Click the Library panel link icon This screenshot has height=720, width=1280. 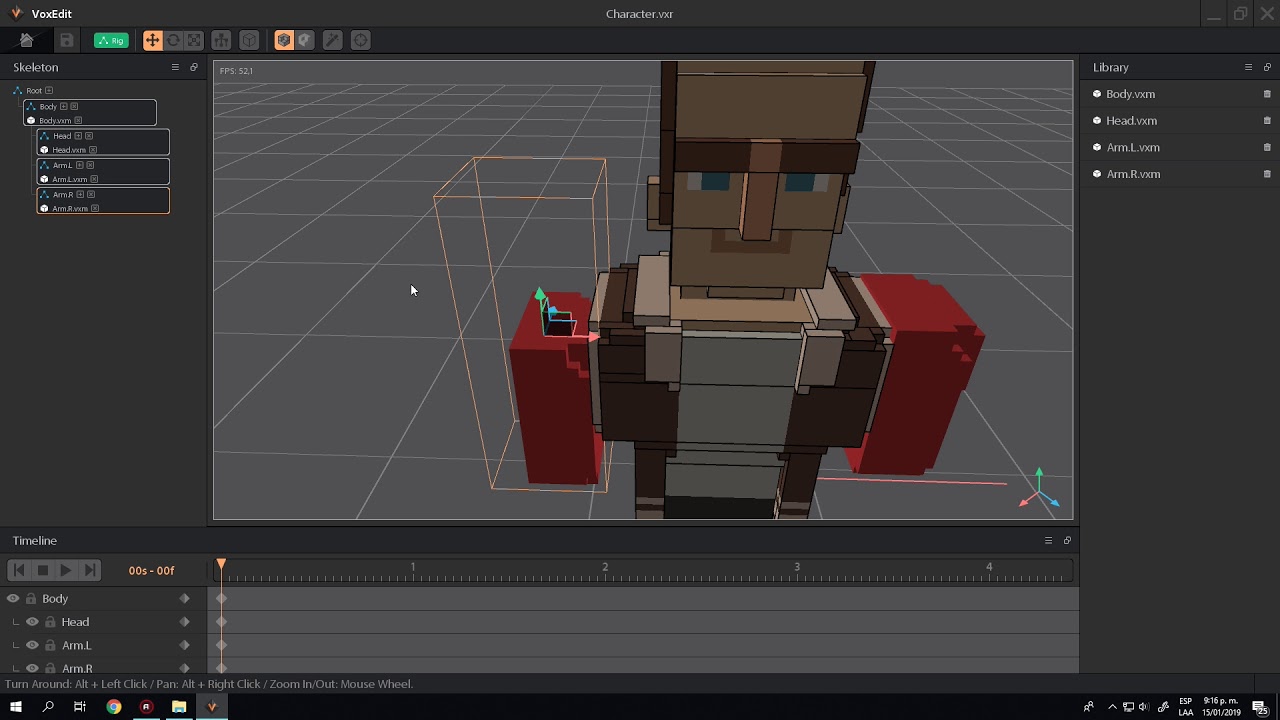(1267, 67)
